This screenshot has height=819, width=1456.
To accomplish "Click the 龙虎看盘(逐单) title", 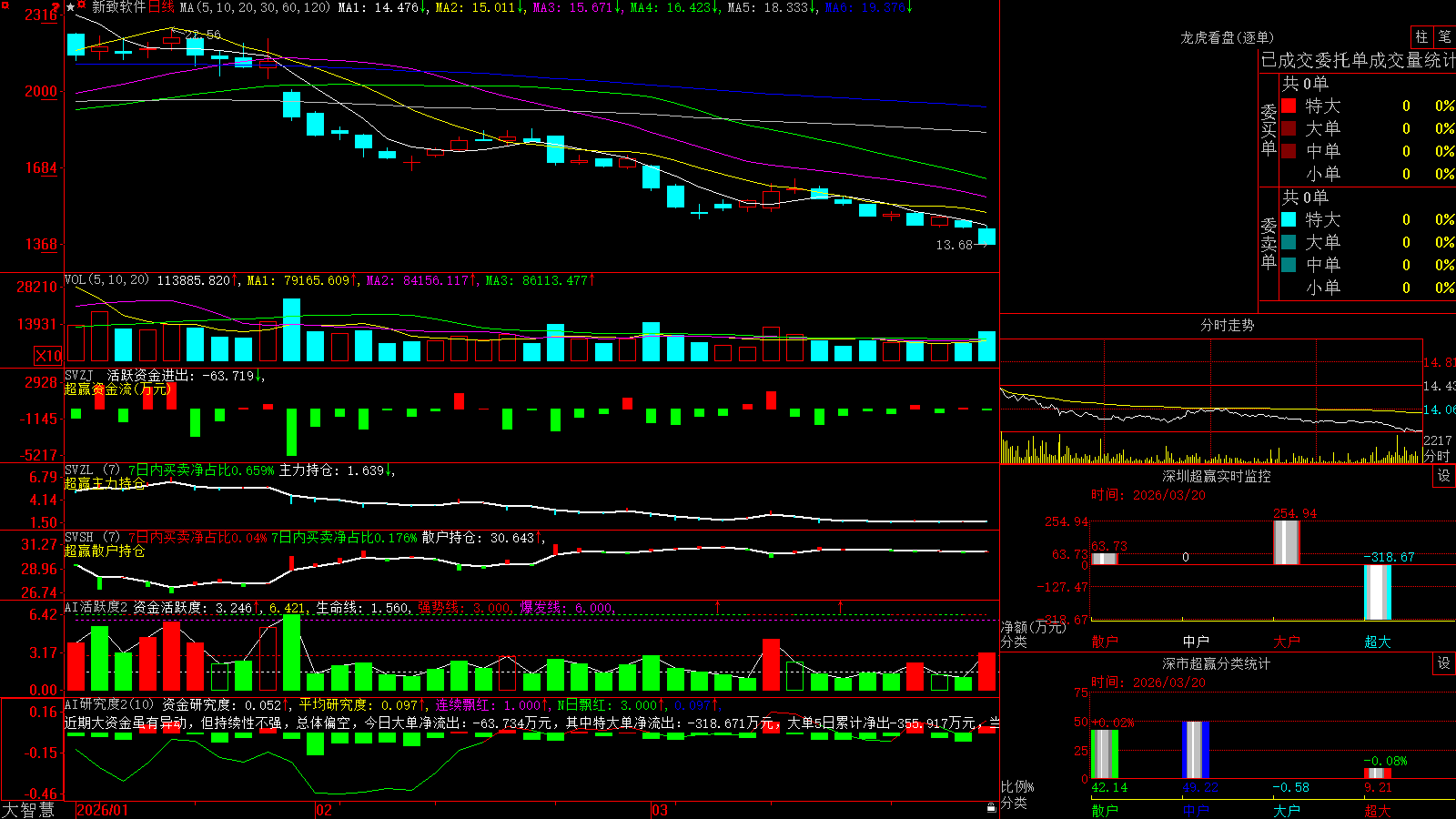I will pos(1228,37).
